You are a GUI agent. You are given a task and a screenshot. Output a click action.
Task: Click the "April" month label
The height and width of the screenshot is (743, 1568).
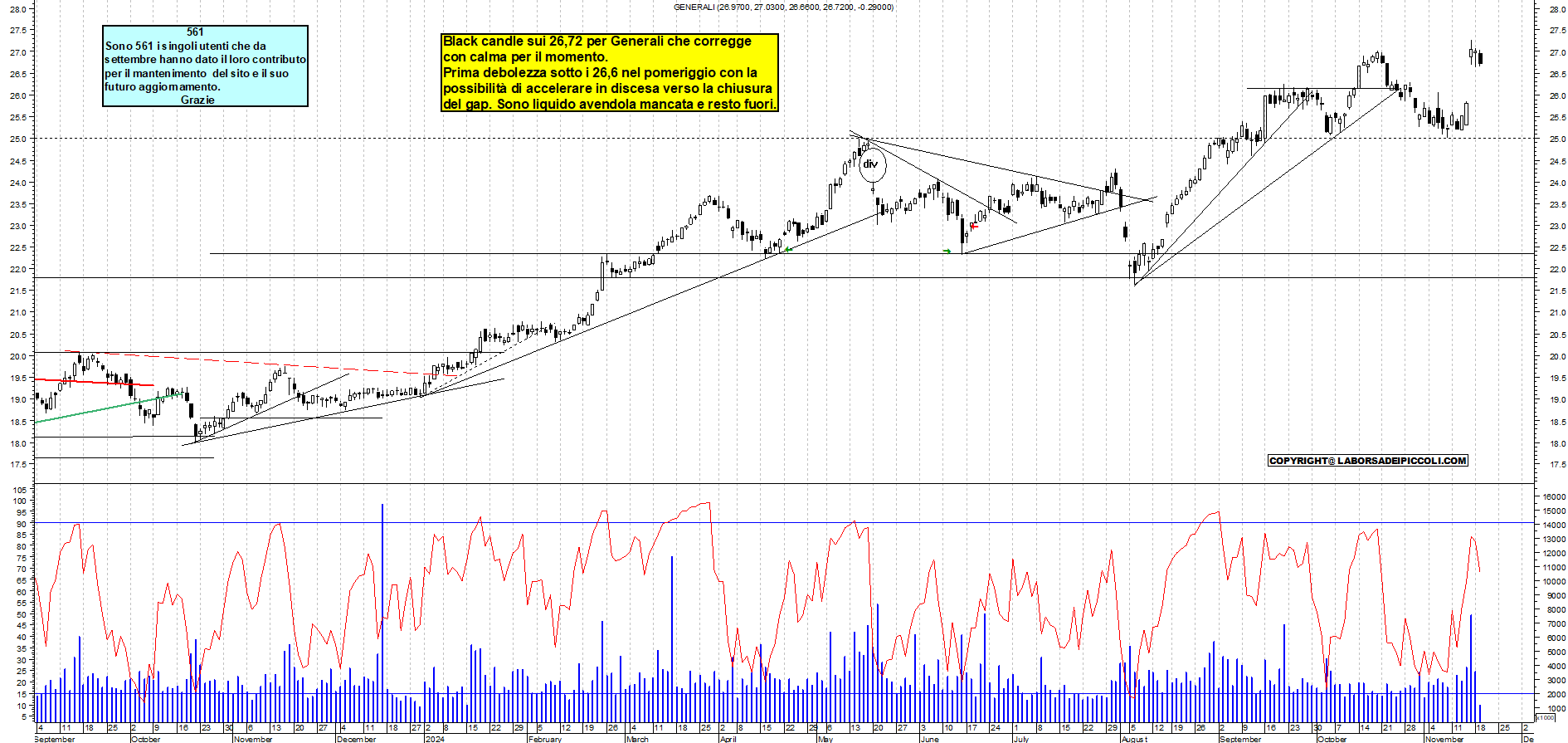point(728,739)
